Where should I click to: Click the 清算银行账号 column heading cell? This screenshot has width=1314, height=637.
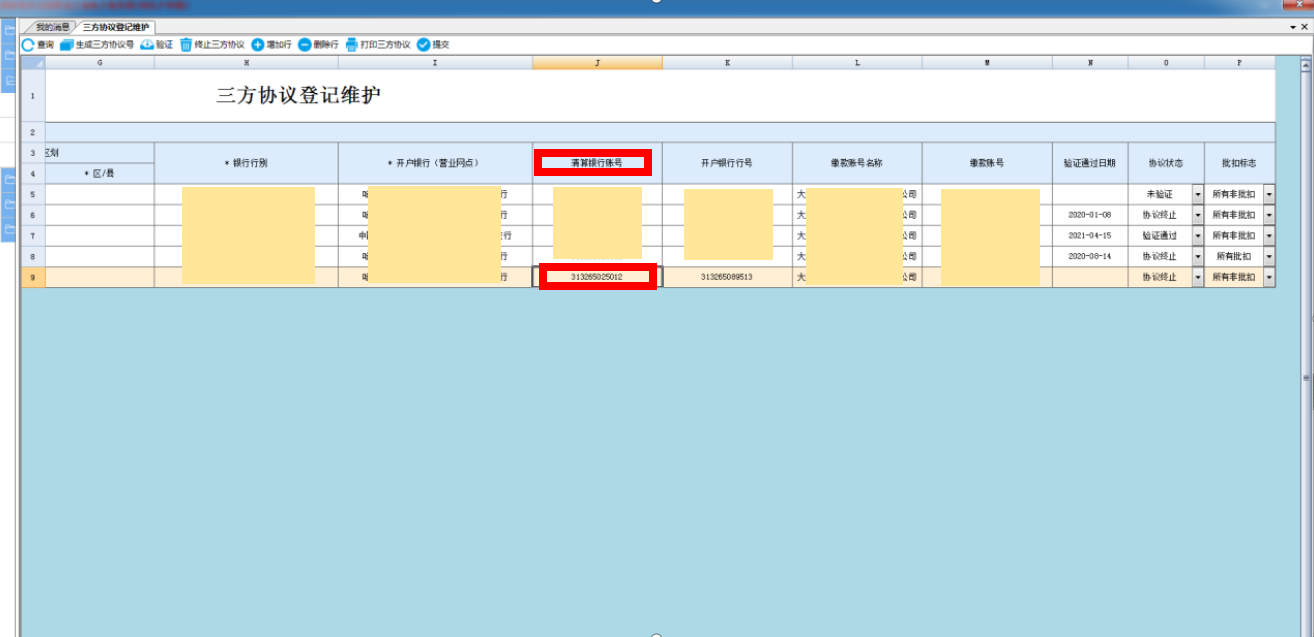tap(597, 162)
